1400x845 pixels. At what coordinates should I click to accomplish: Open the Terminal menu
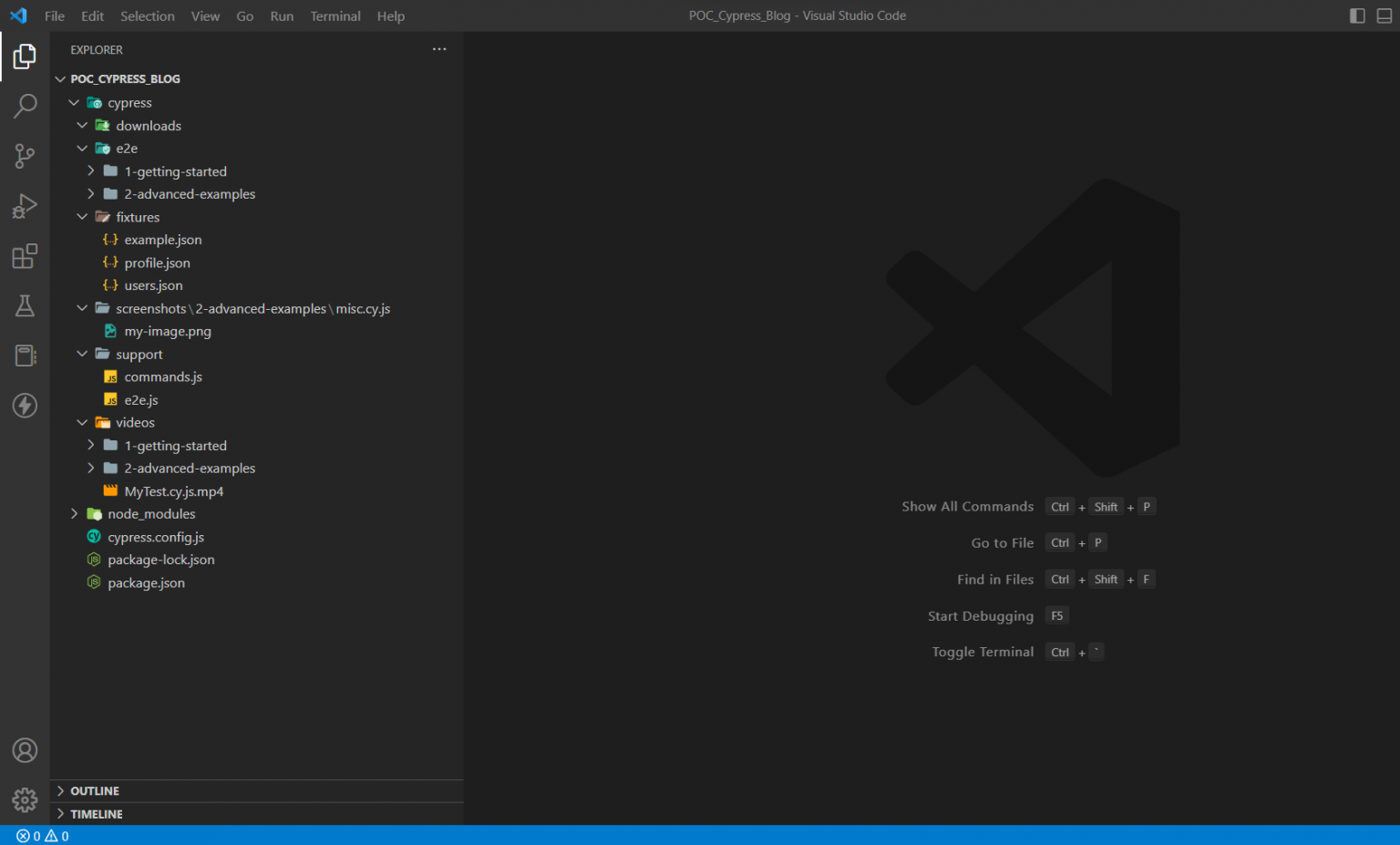coord(335,16)
